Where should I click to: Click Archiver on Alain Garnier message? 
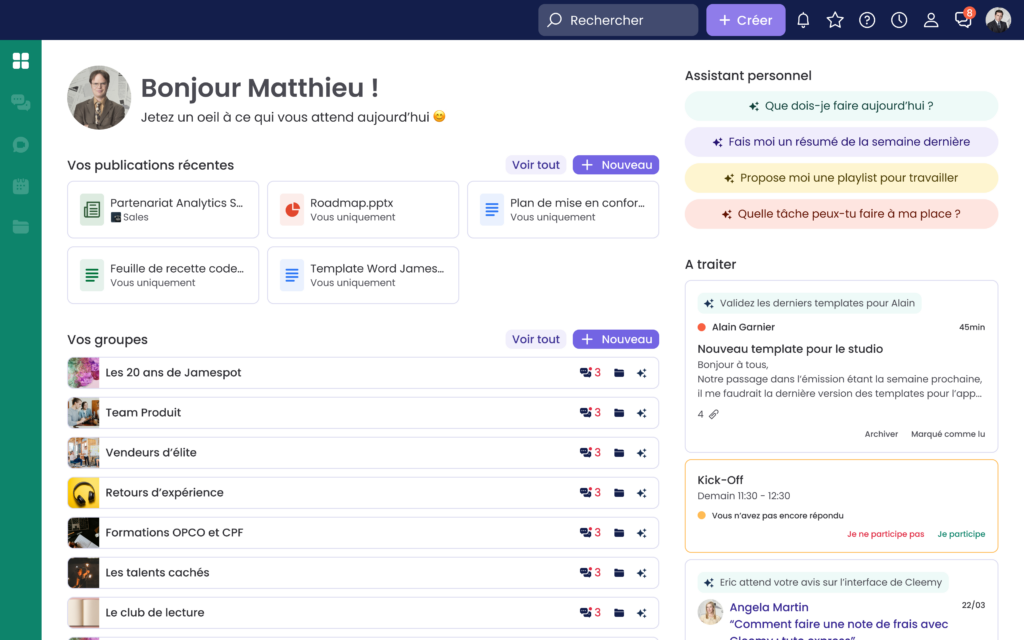[x=881, y=434]
